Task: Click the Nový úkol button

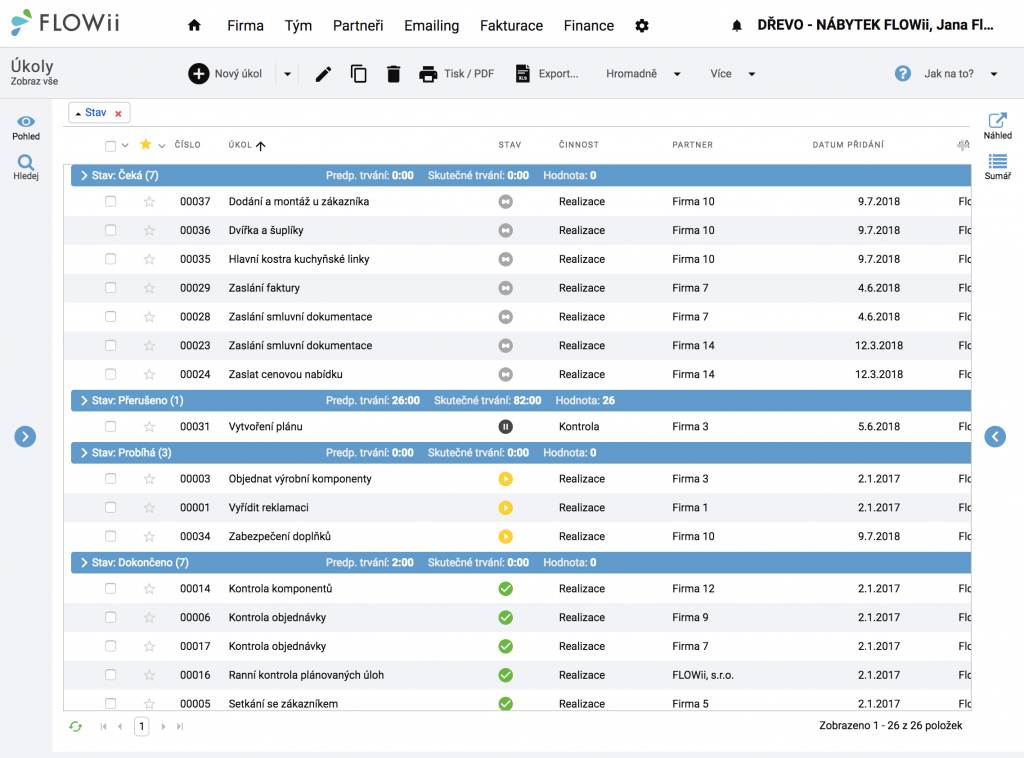Action: click(x=225, y=74)
